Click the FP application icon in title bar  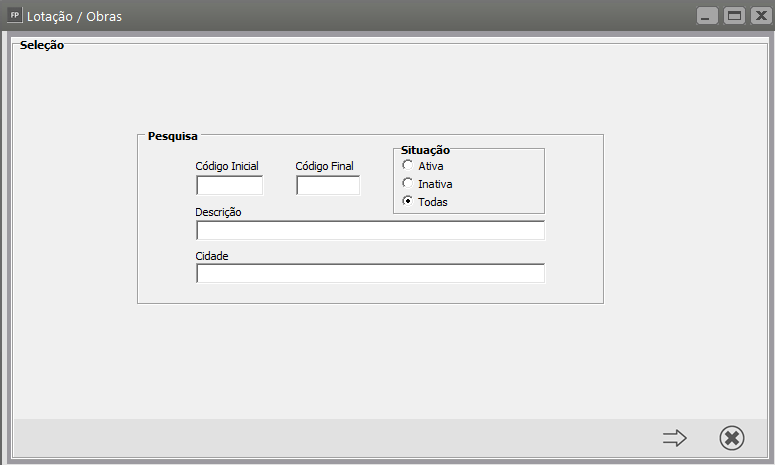14,15
